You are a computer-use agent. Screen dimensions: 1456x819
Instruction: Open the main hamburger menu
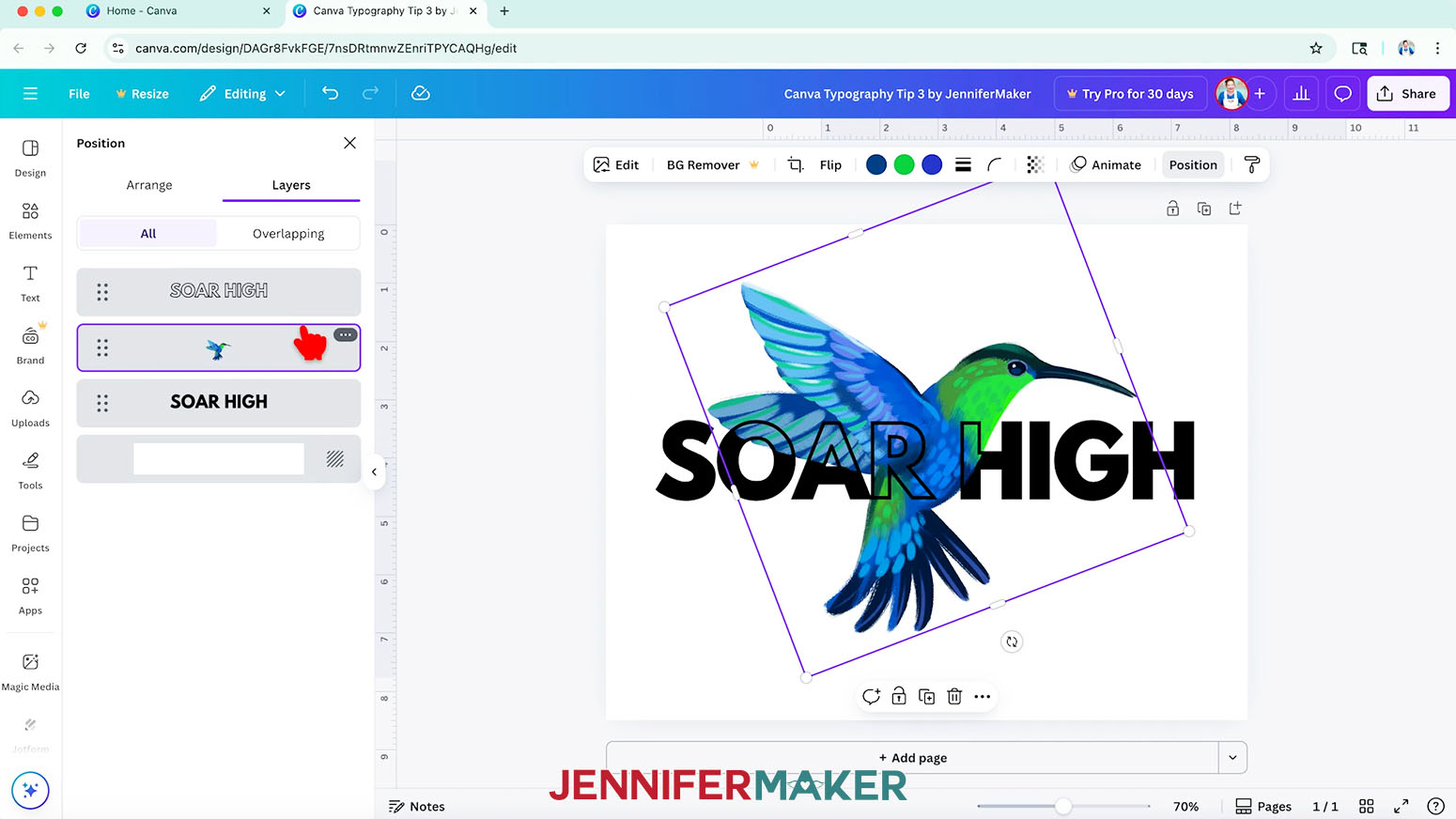[x=30, y=93]
